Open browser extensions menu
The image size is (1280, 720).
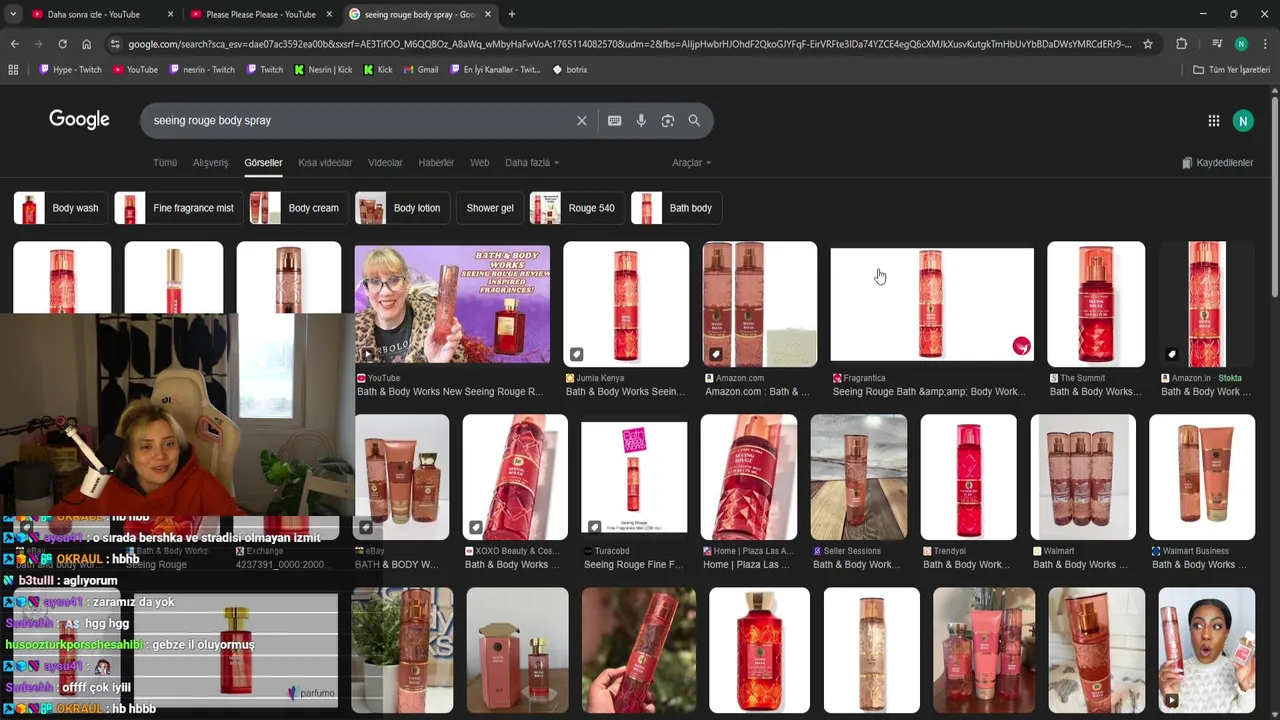tap(1181, 44)
